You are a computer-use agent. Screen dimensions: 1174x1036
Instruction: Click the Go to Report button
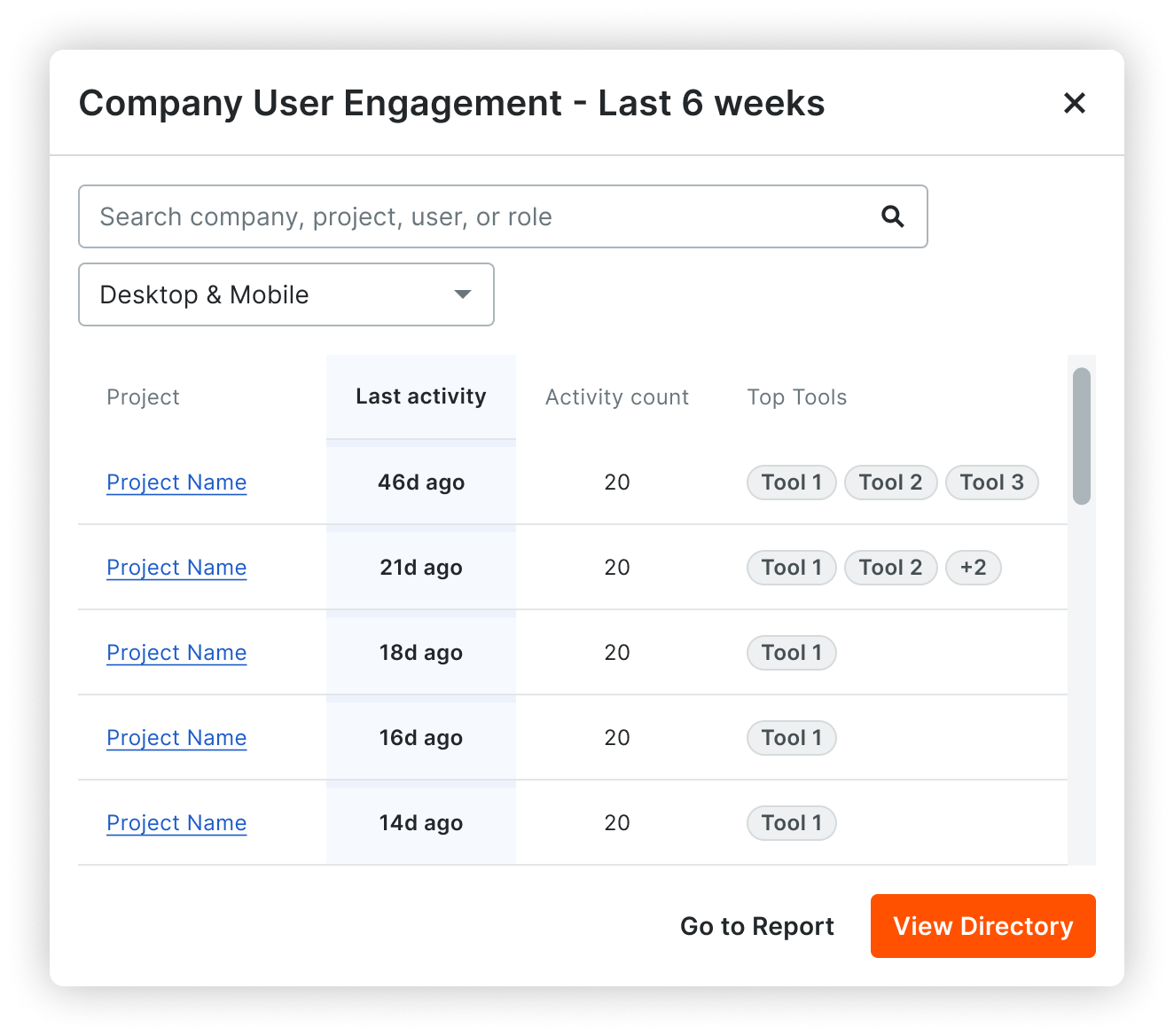(756, 926)
